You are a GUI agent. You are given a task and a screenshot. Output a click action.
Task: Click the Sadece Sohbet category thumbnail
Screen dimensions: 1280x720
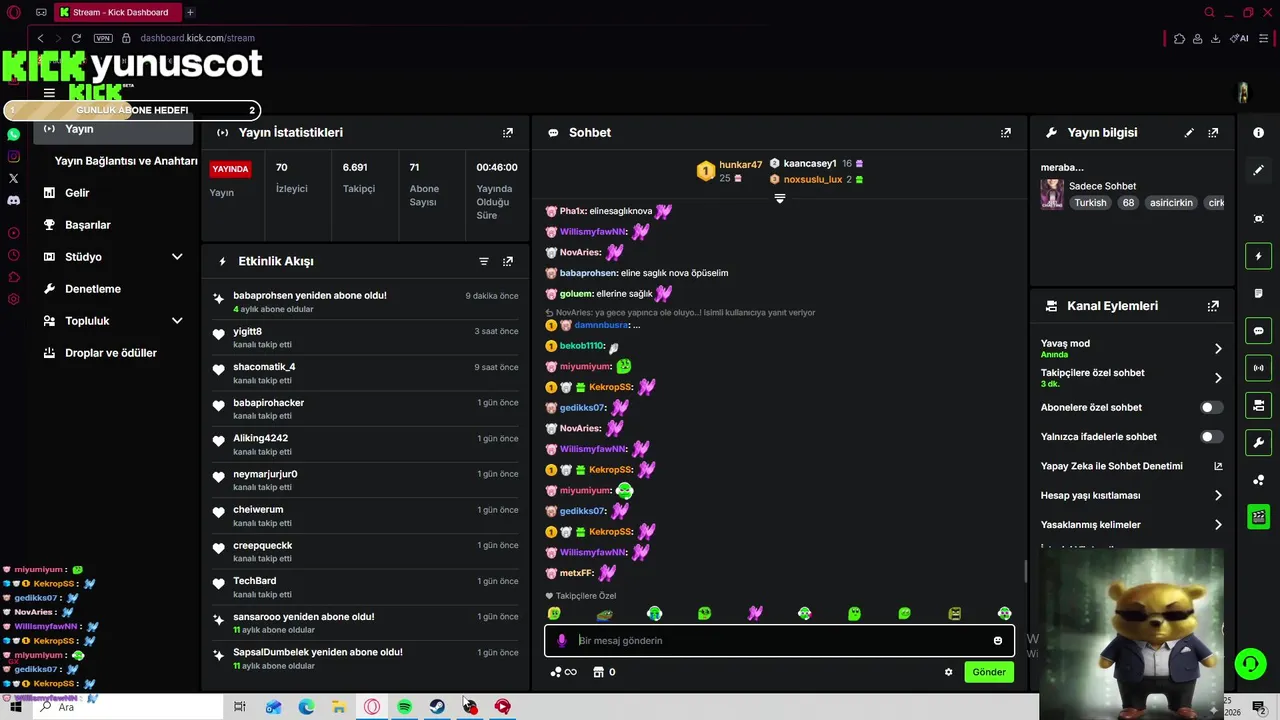(x=1052, y=194)
